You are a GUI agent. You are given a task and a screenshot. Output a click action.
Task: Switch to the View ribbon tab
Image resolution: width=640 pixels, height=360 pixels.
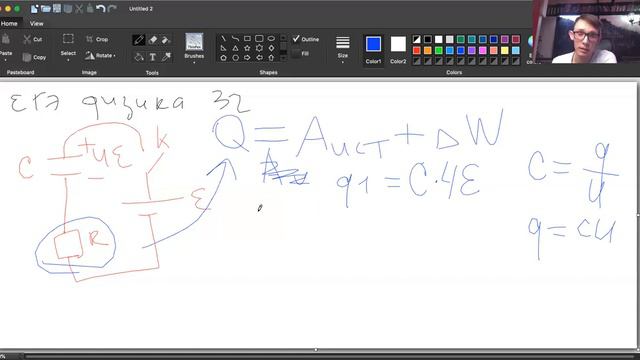point(36,24)
